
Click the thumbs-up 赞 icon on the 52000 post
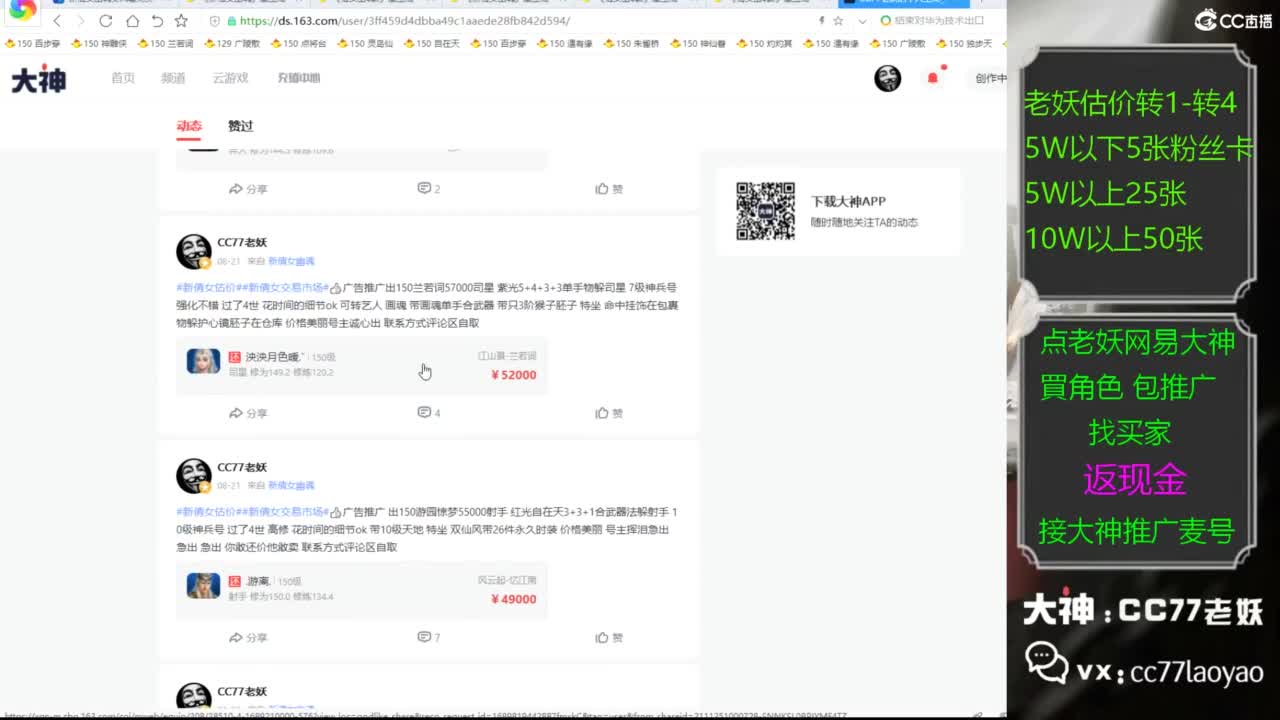(607, 412)
